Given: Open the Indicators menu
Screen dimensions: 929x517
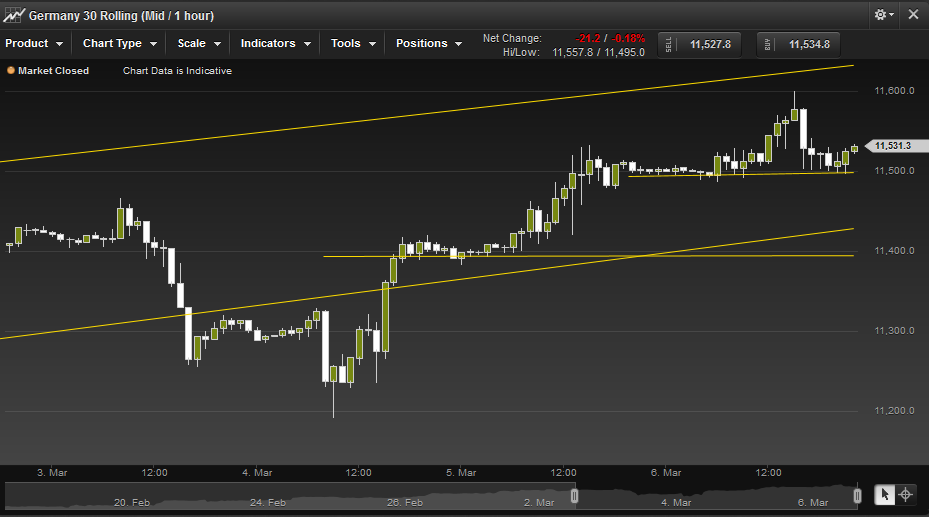Looking at the screenshot, I should [x=276, y=43].
